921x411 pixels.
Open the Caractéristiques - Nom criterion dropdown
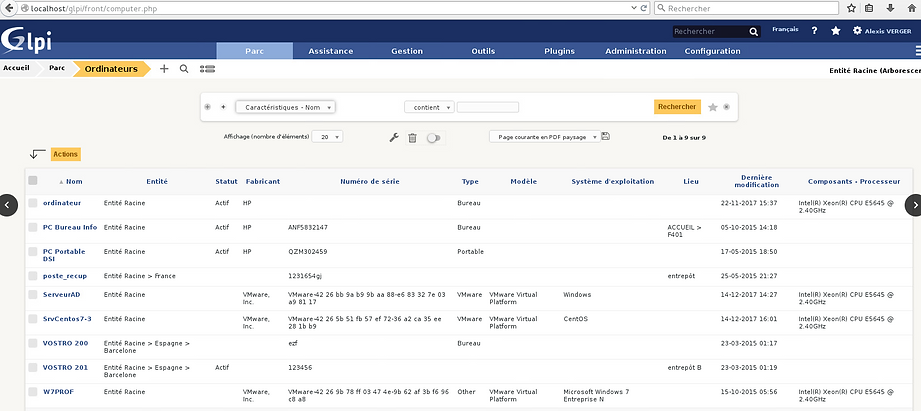[285, 107]
